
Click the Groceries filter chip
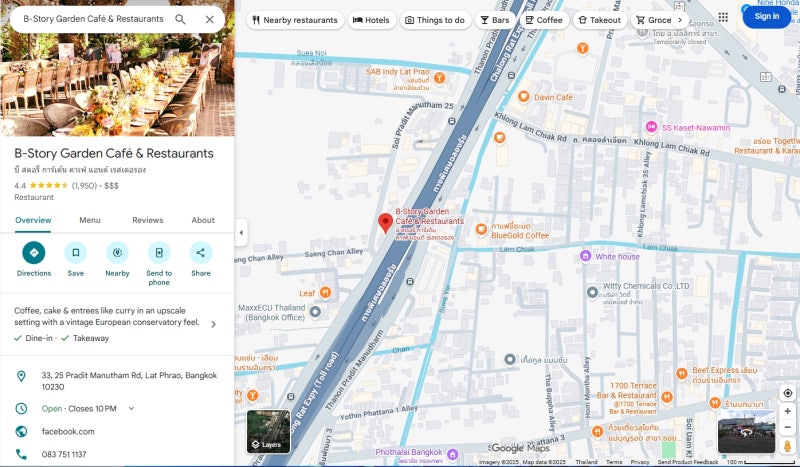click(x=654, y=20)
